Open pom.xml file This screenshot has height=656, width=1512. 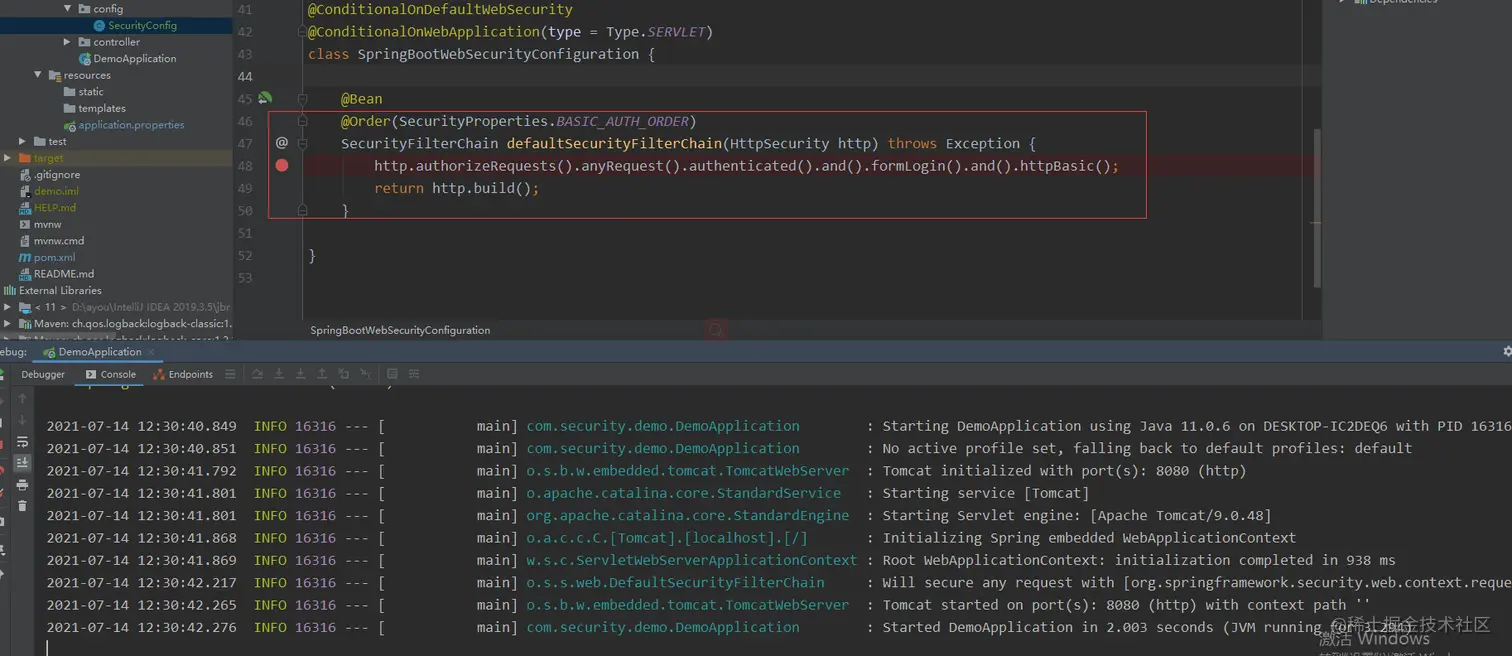coord(47,257)
